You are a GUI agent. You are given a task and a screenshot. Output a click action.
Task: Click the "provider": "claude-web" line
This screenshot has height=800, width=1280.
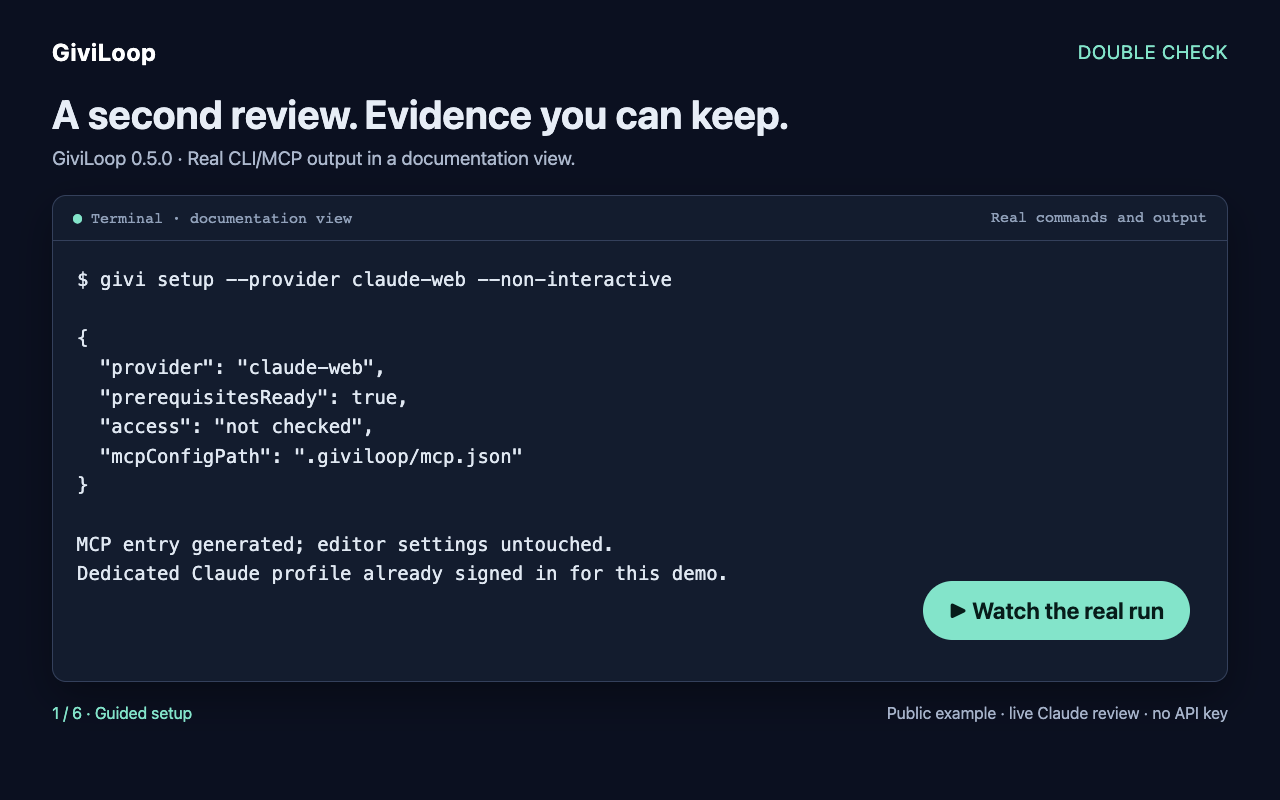(242, 367)
